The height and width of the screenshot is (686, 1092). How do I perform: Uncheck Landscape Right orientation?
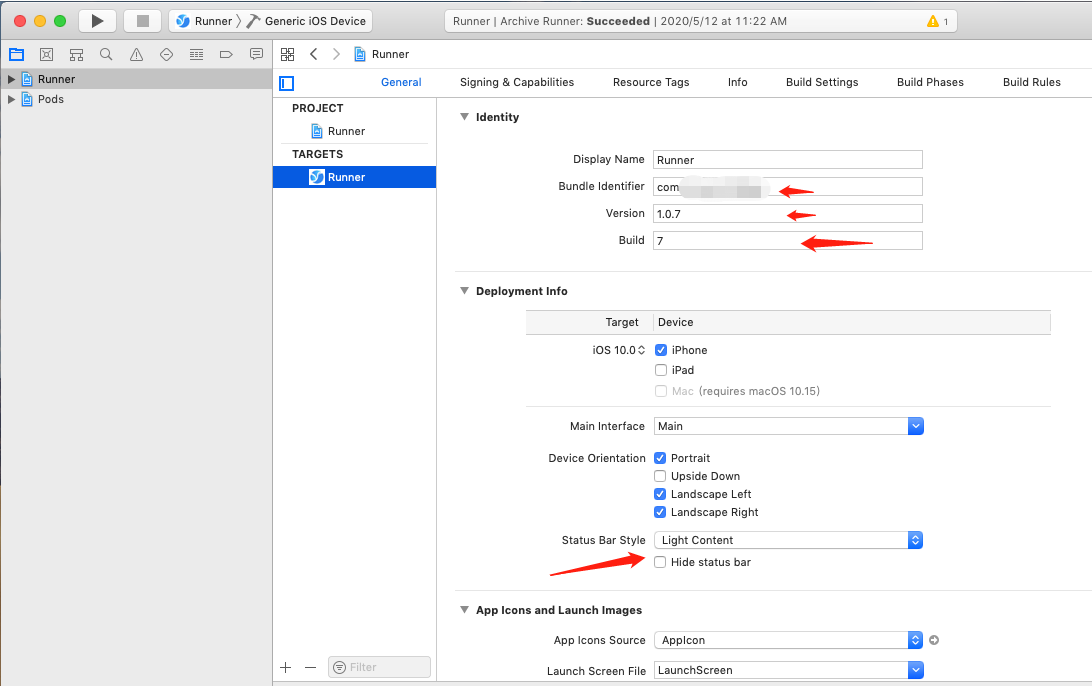660,513
